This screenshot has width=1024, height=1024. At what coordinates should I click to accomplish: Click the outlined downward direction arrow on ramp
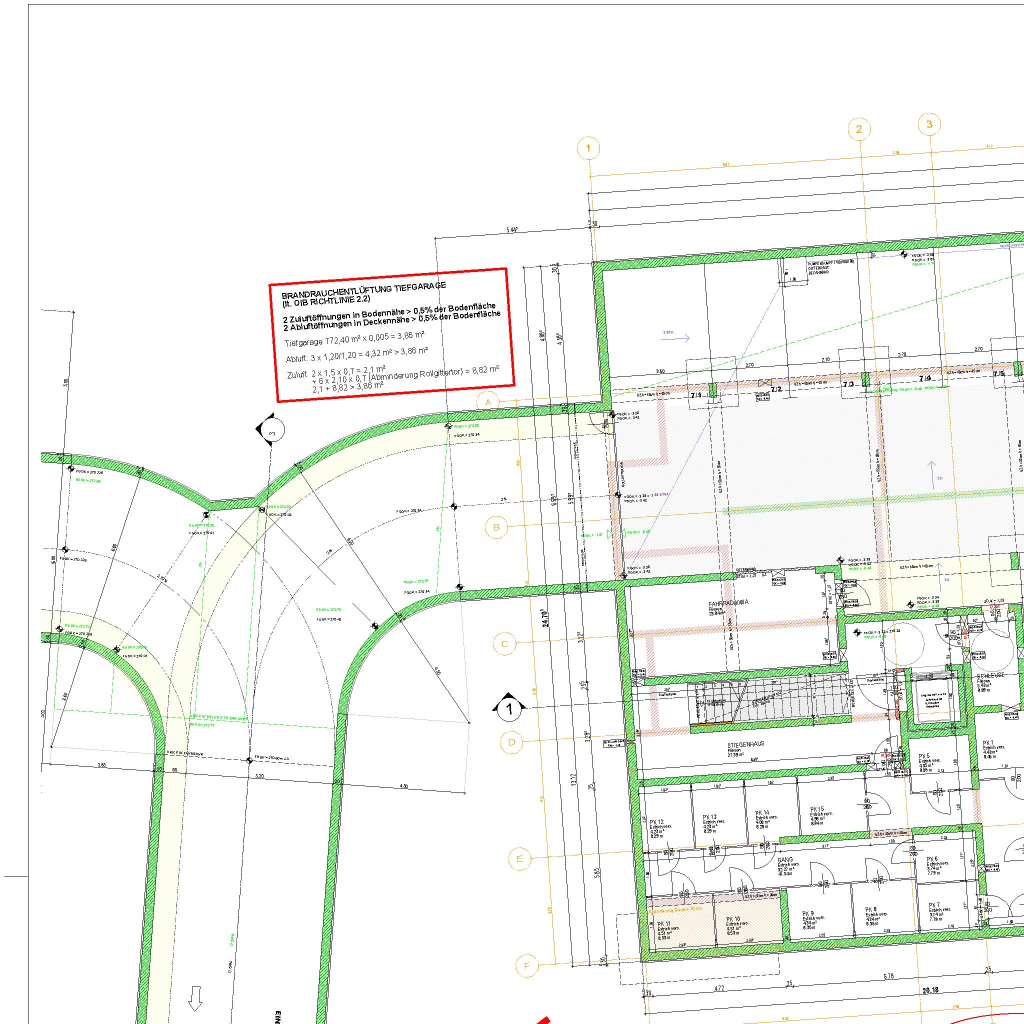coord(195,998)
